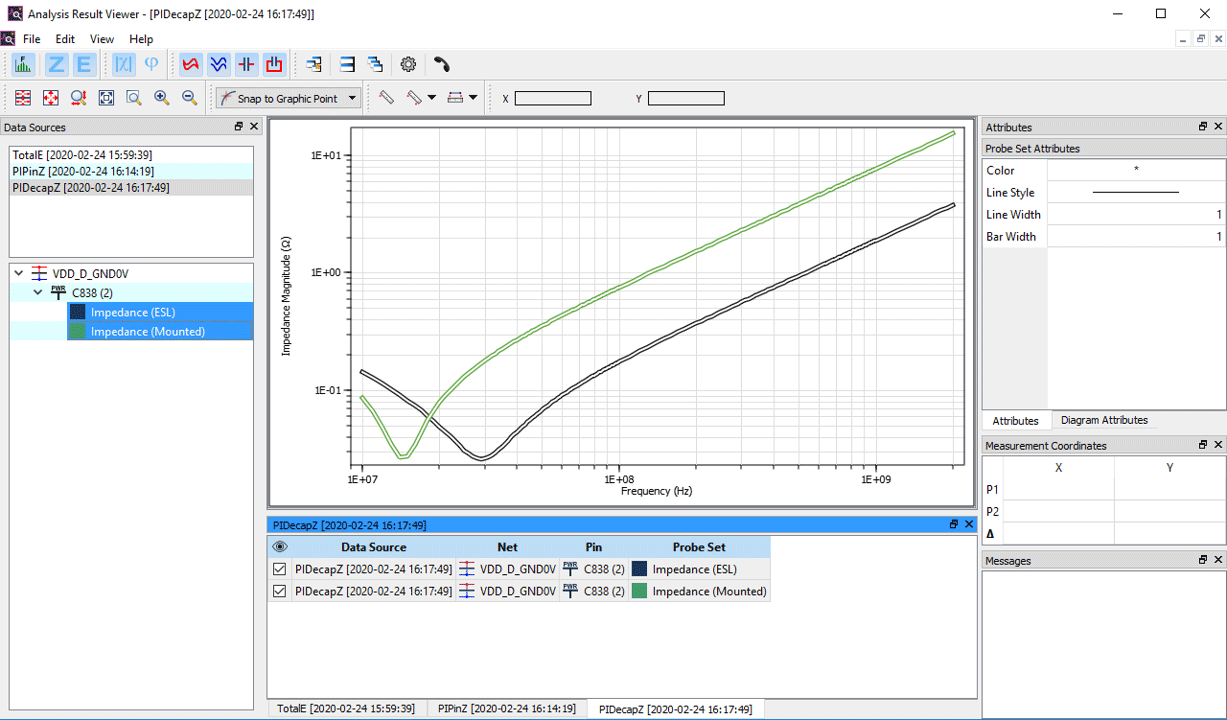
Task: Select PIDecapZ in the Data Sources list
Action: [131, 187]
